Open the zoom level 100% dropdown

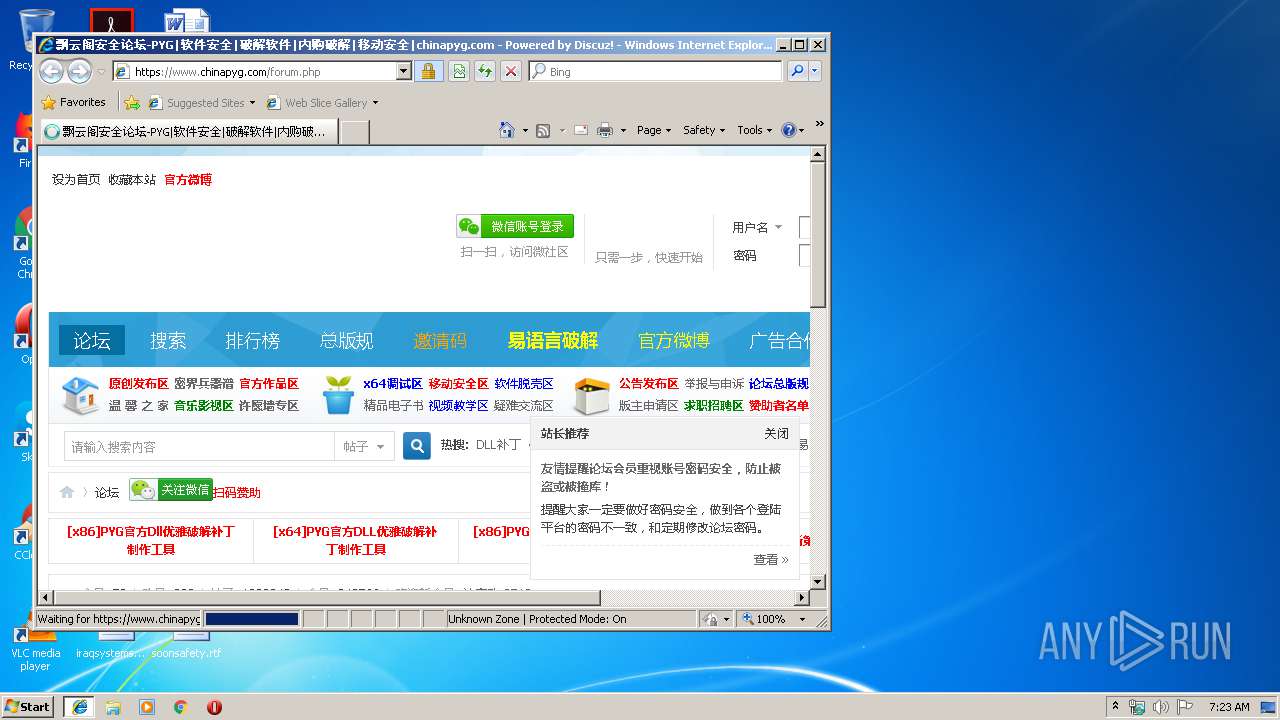(801, 619)
